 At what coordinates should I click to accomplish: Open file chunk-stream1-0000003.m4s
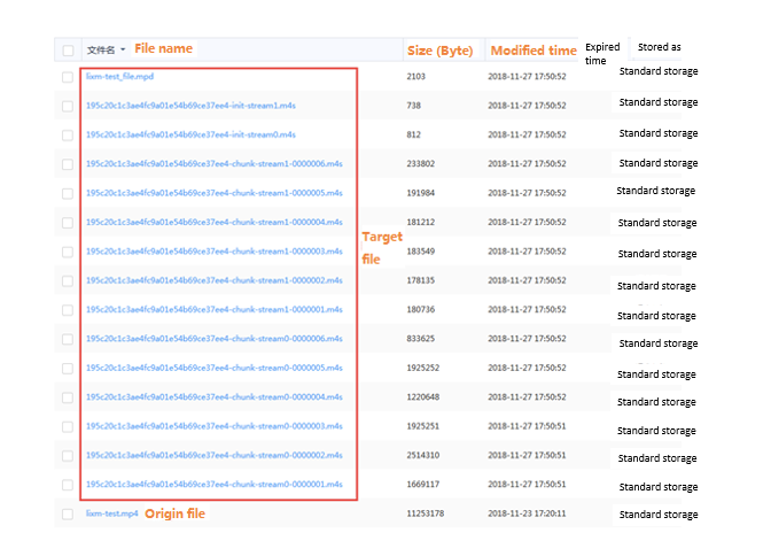pos(214,251)
